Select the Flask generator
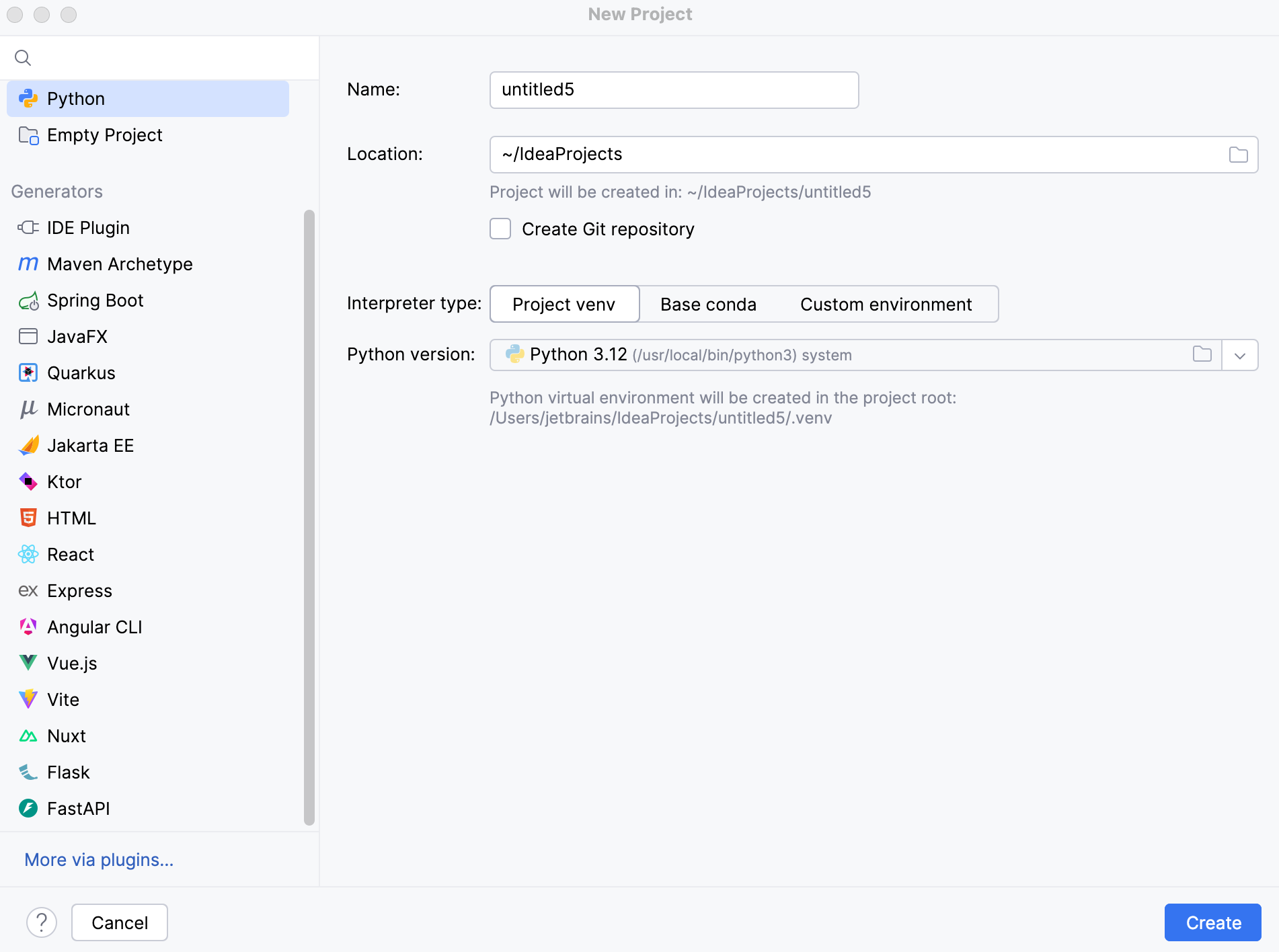The height and width of the screenshot is (952, 1279). point(67,772)
